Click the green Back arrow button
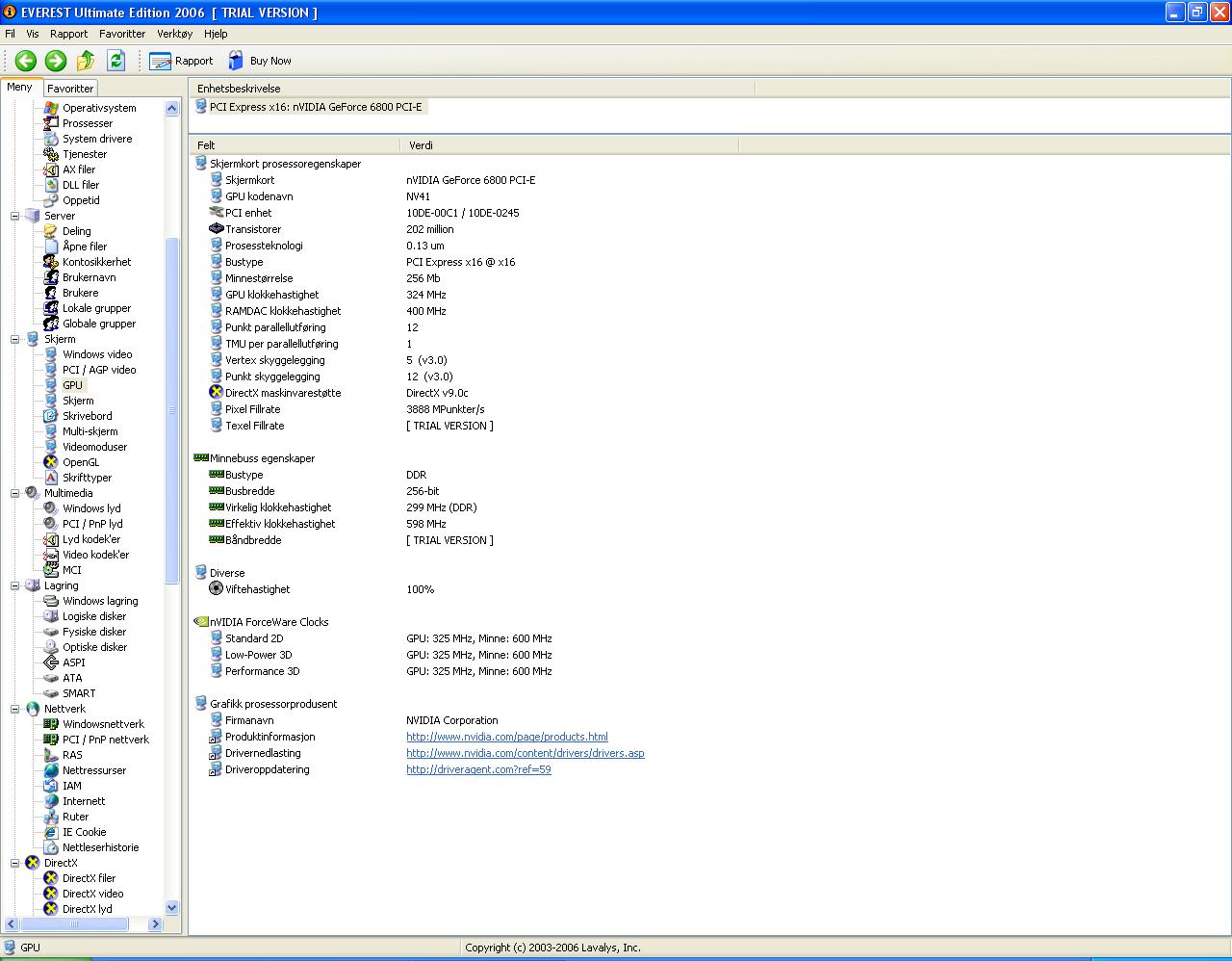1232x961 pixels. [x=26, y=61]
